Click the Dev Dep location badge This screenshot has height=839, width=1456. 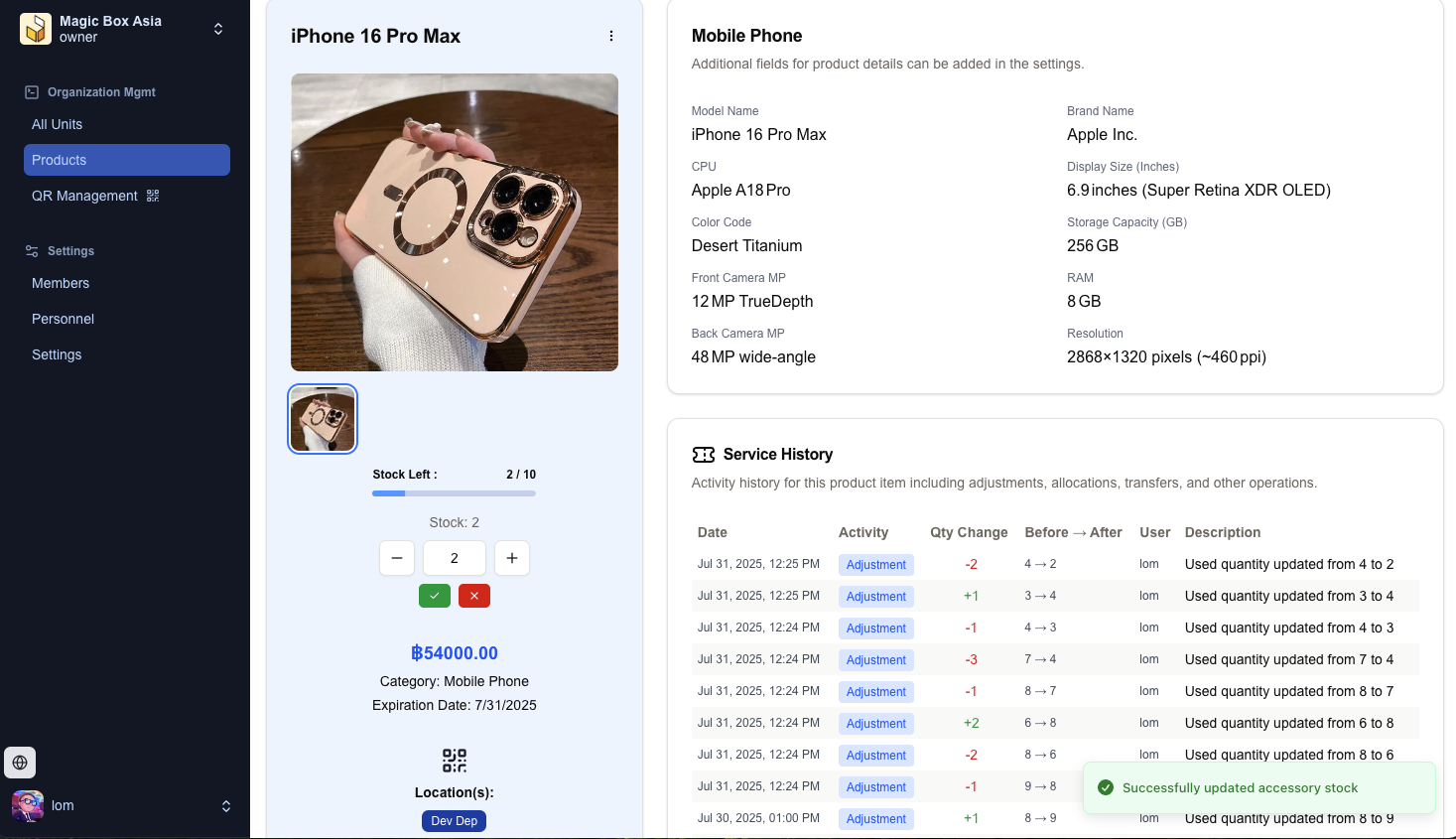[x=454, y=821]
